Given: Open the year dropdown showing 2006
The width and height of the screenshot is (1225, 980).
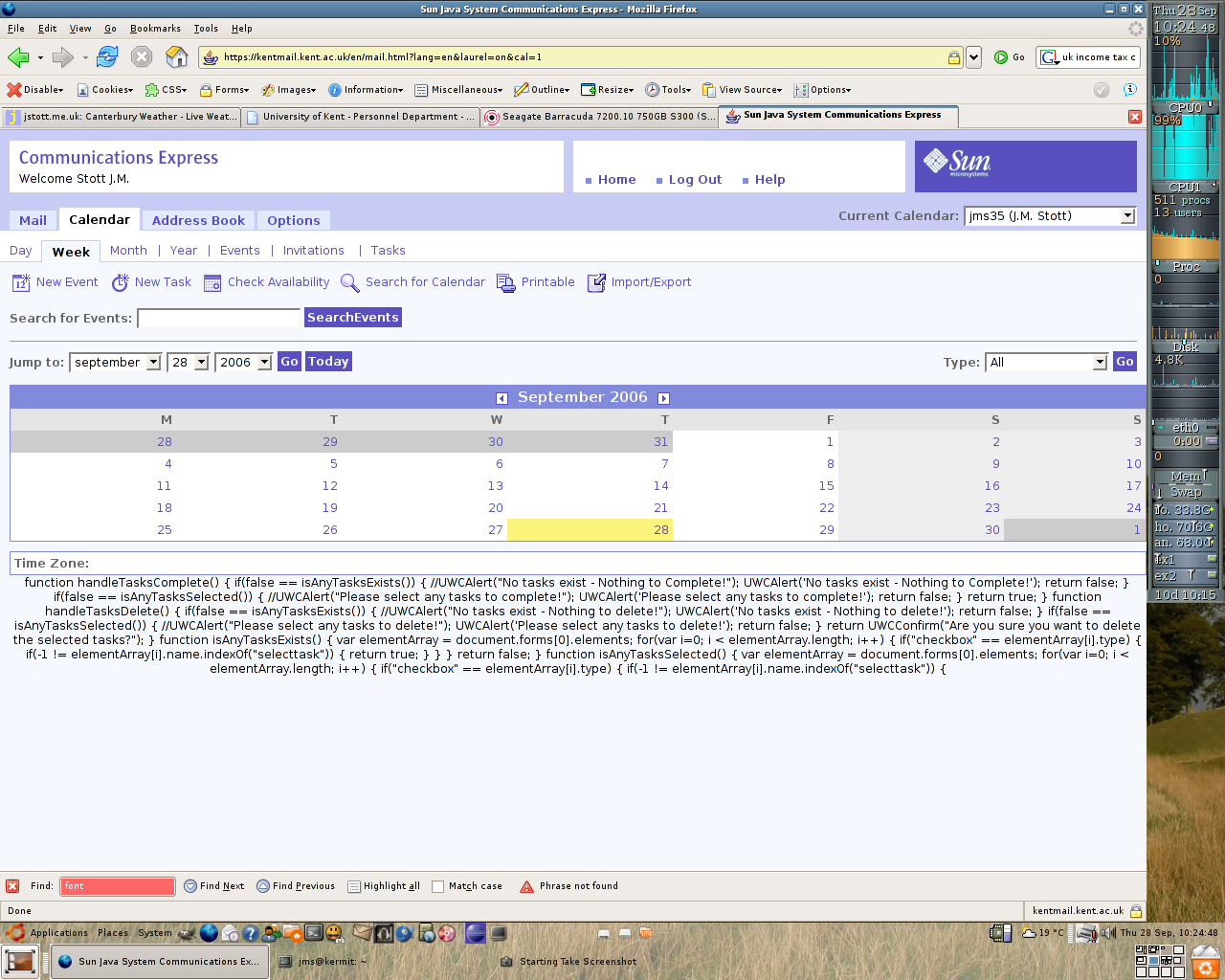Looking at the screenshot, I should point(243,363).
